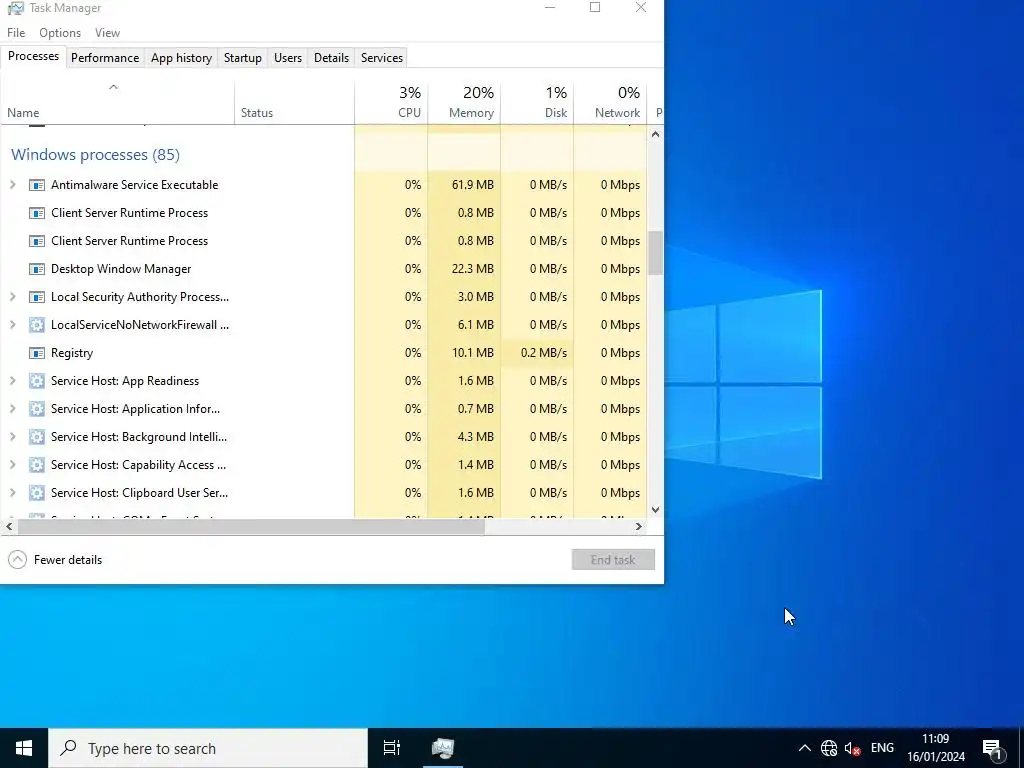1024x768 pixels.
Task: Switch to the Performance tab
Action: point(105,58)
